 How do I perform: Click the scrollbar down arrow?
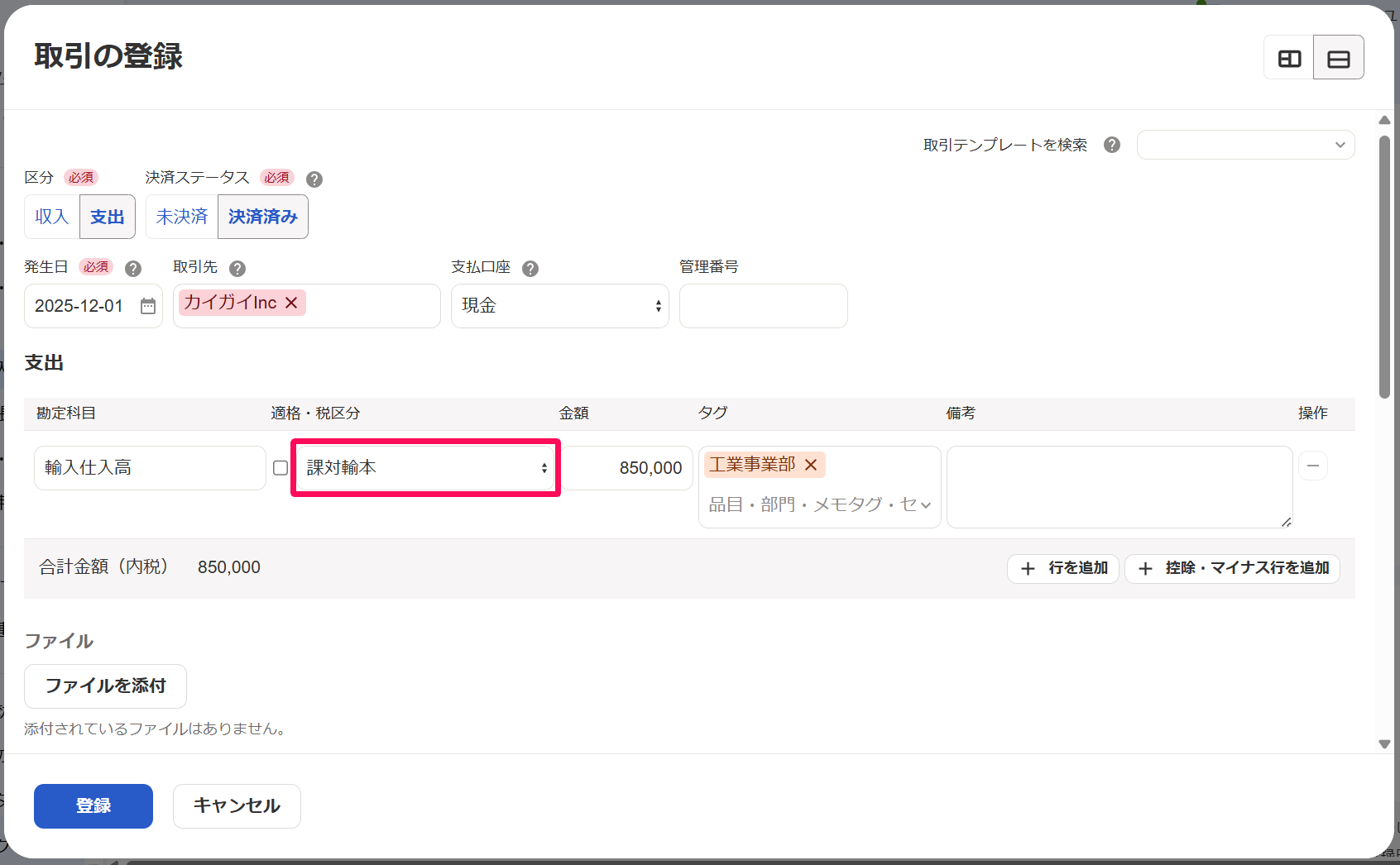click(1384, 744)
